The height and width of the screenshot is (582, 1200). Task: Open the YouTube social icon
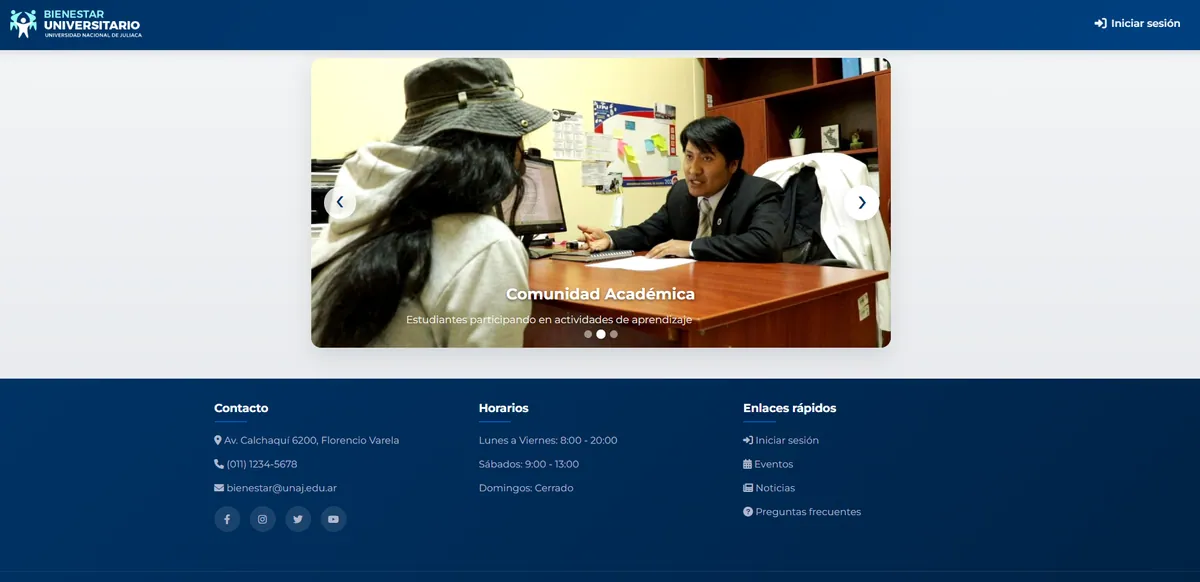click(x=334, y=519)
